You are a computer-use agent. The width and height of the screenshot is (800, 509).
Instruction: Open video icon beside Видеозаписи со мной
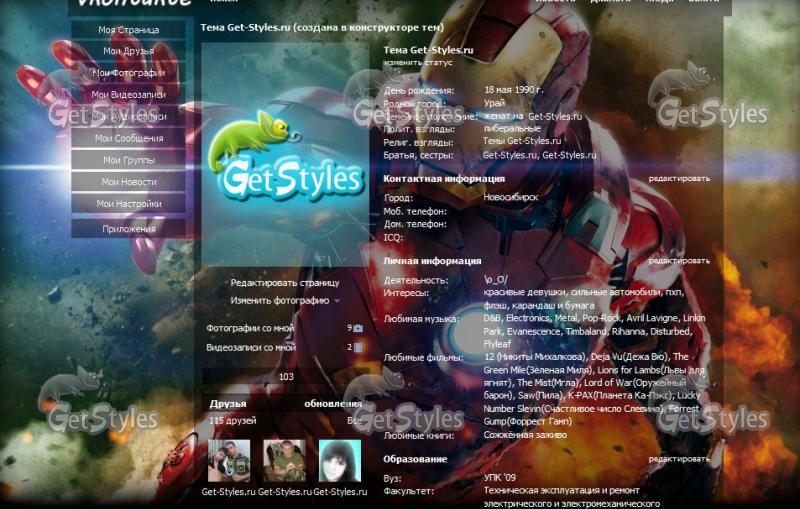[x=358, y=347]
